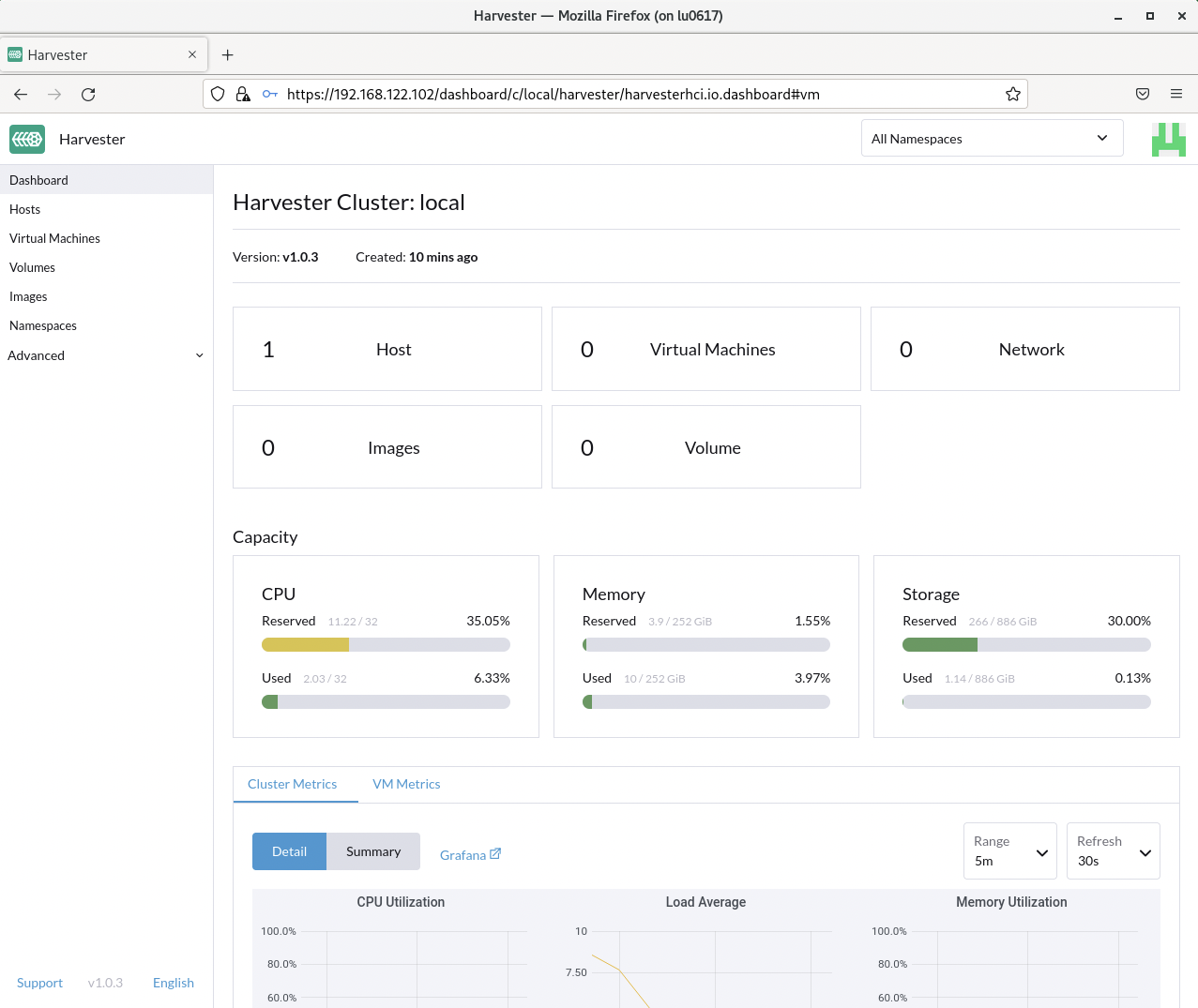Viewport: 1198px width, 1008px height.
Task: Open the Volume count card
Action: 706,447
